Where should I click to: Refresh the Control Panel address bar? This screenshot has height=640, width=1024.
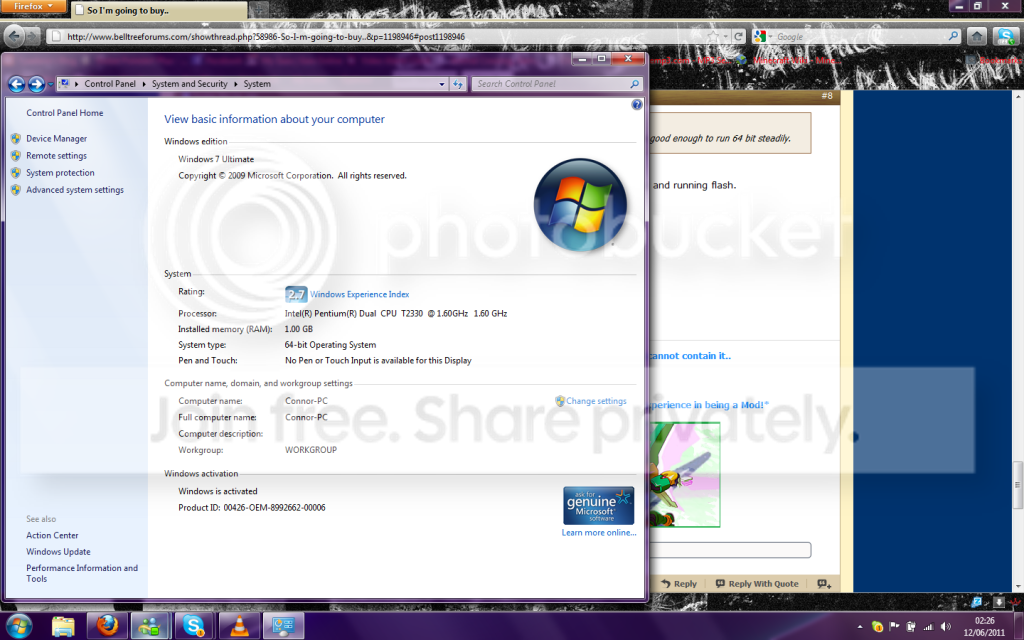(458, 84)
